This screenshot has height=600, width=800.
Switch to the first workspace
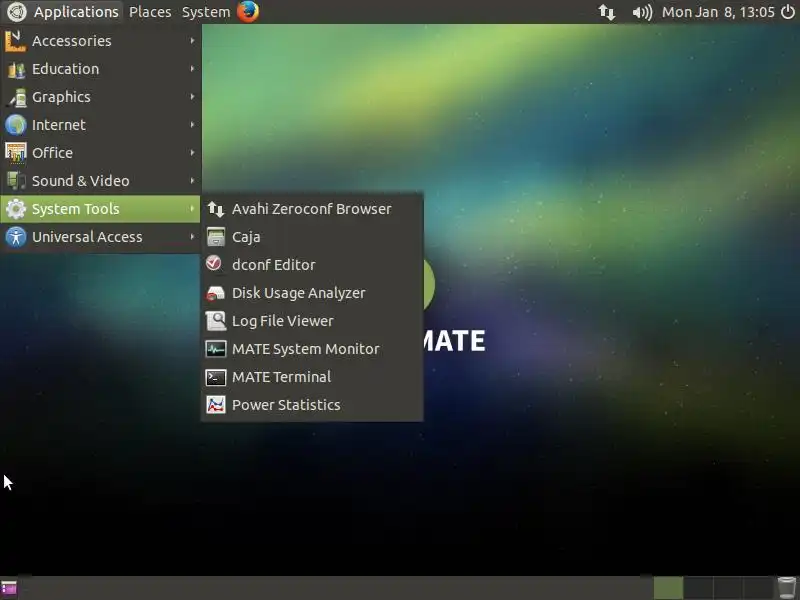tap(668, 588)
